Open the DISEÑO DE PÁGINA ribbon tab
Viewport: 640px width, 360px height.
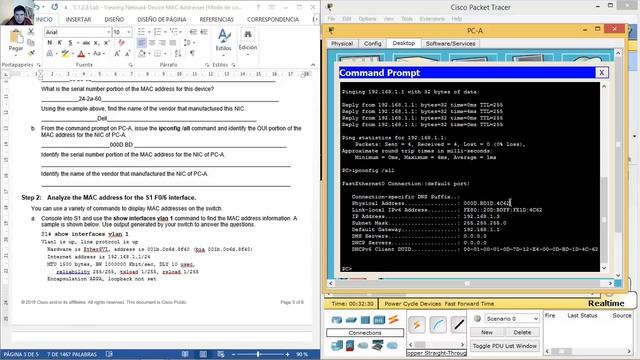click(162, 19)
